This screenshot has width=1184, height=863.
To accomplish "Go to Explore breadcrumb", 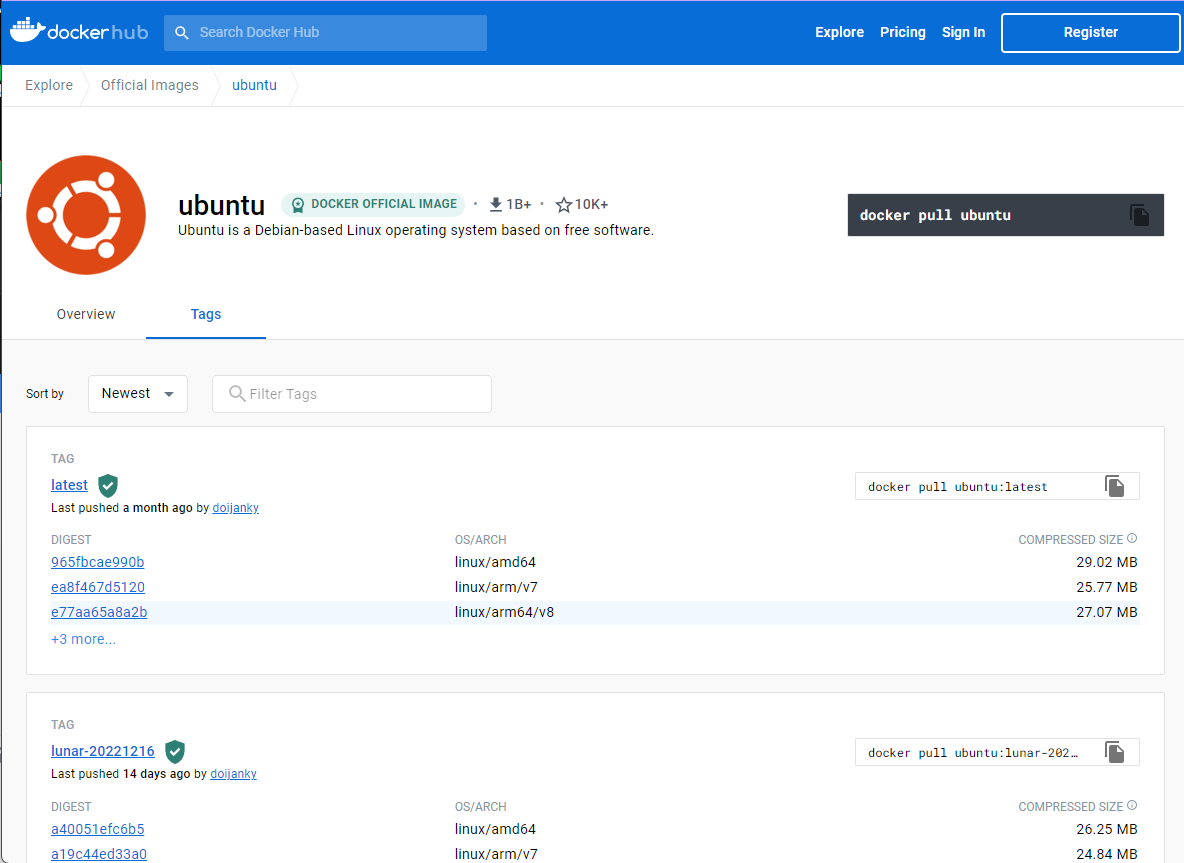I will pyautogui.click(x=49, y=85).
